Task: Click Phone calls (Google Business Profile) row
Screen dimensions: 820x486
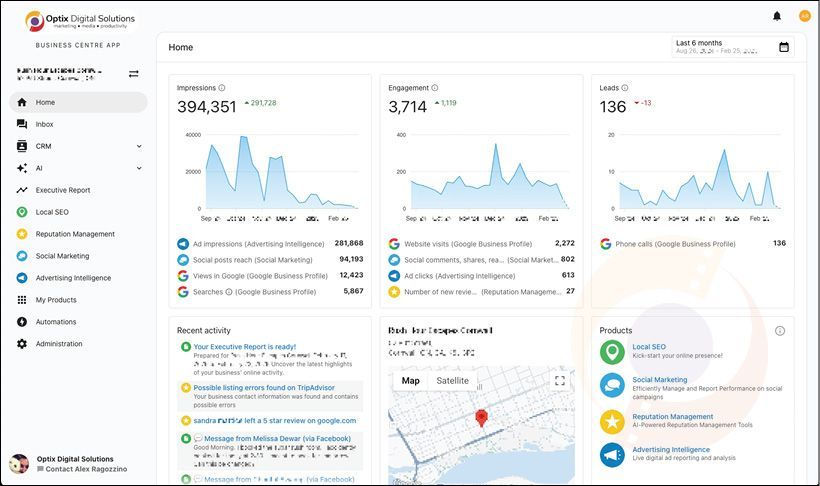Action: point(693,244)
